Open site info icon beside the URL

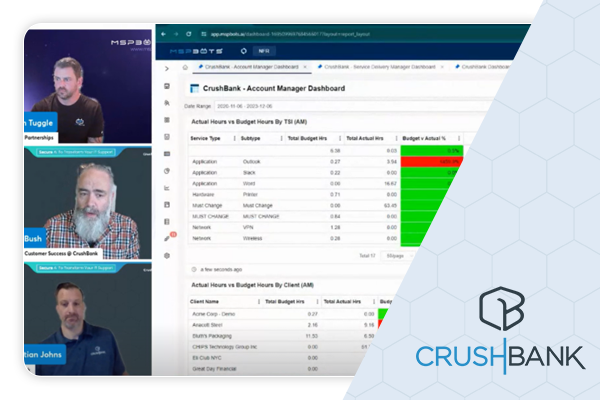coord(204,34)
